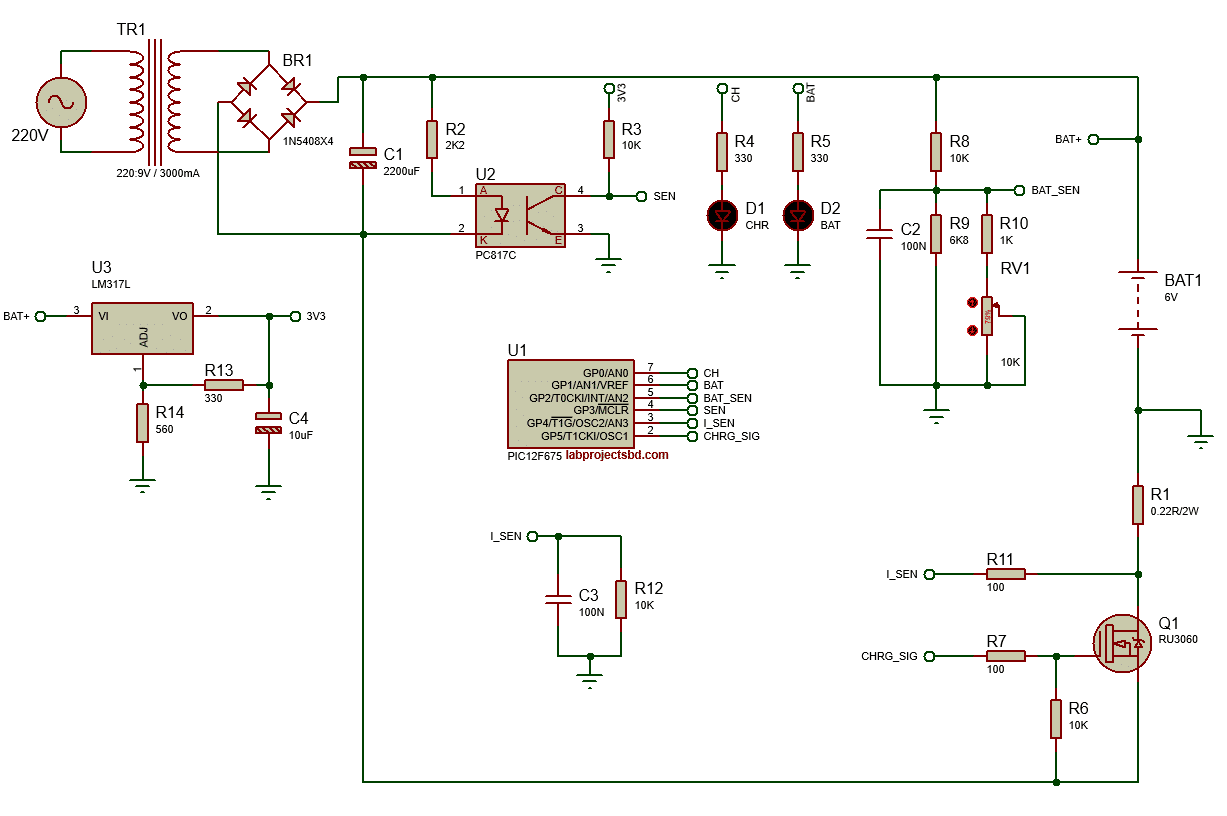The image size is (1227, 816).
Task: Click resistor R9 6K8
Action: 936,234
